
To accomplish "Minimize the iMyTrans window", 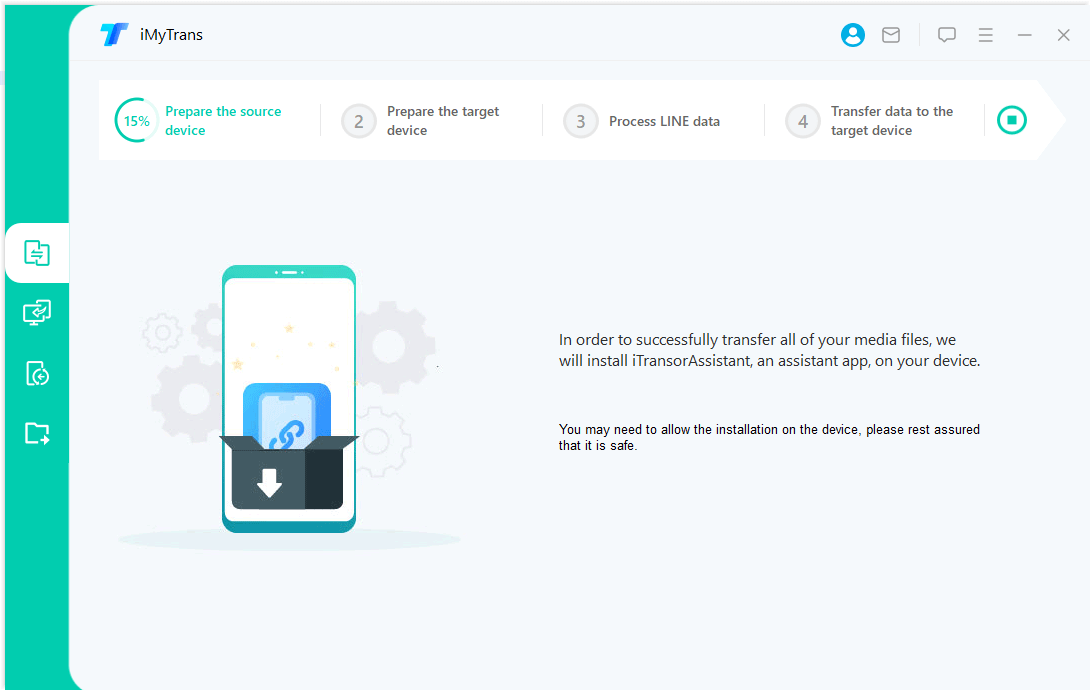I will [x=1024, y=35].
